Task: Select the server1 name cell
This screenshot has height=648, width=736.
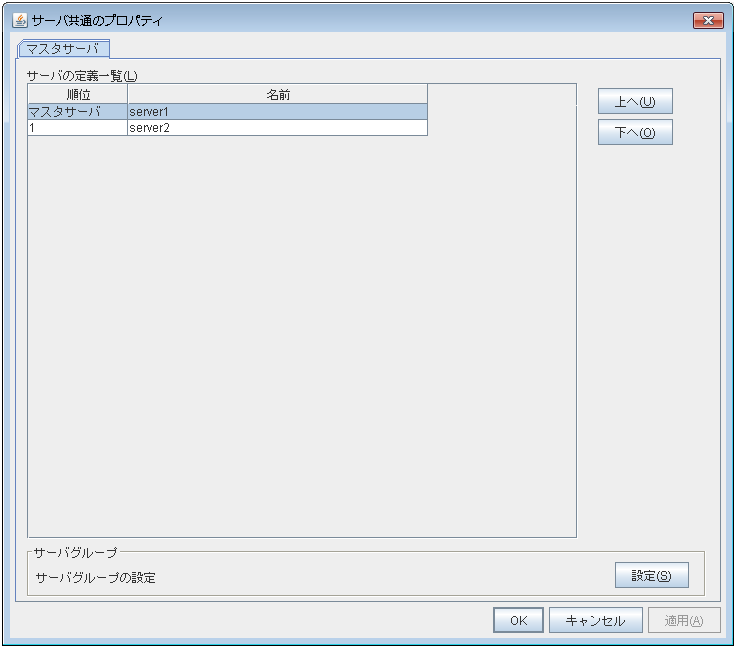Action: [277, 112]
